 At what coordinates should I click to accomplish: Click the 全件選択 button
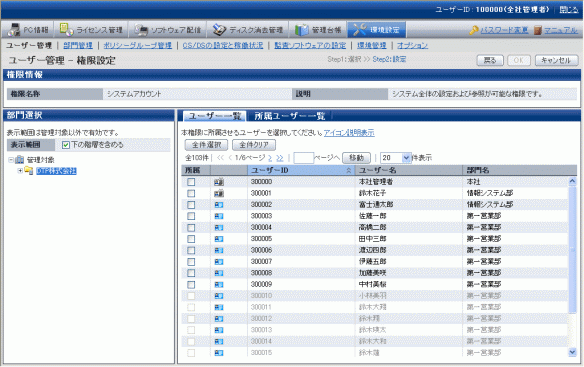[x=206, y=145]
